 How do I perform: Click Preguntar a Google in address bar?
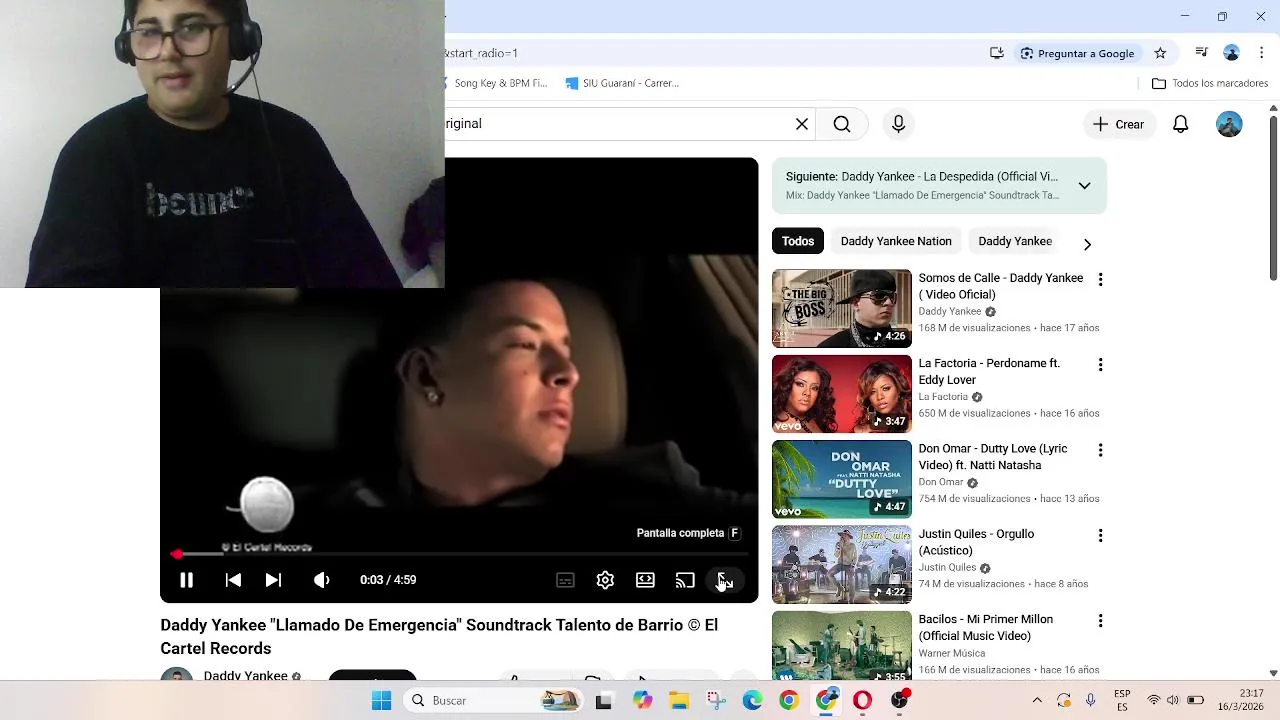click(1077, 53)
